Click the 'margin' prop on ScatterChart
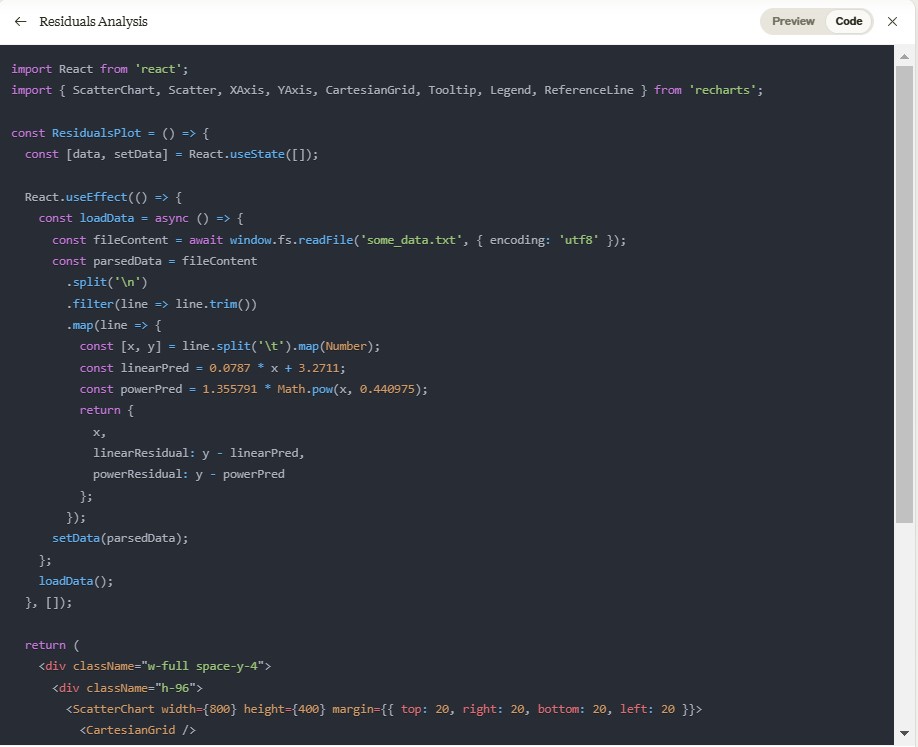 [352, 709]
